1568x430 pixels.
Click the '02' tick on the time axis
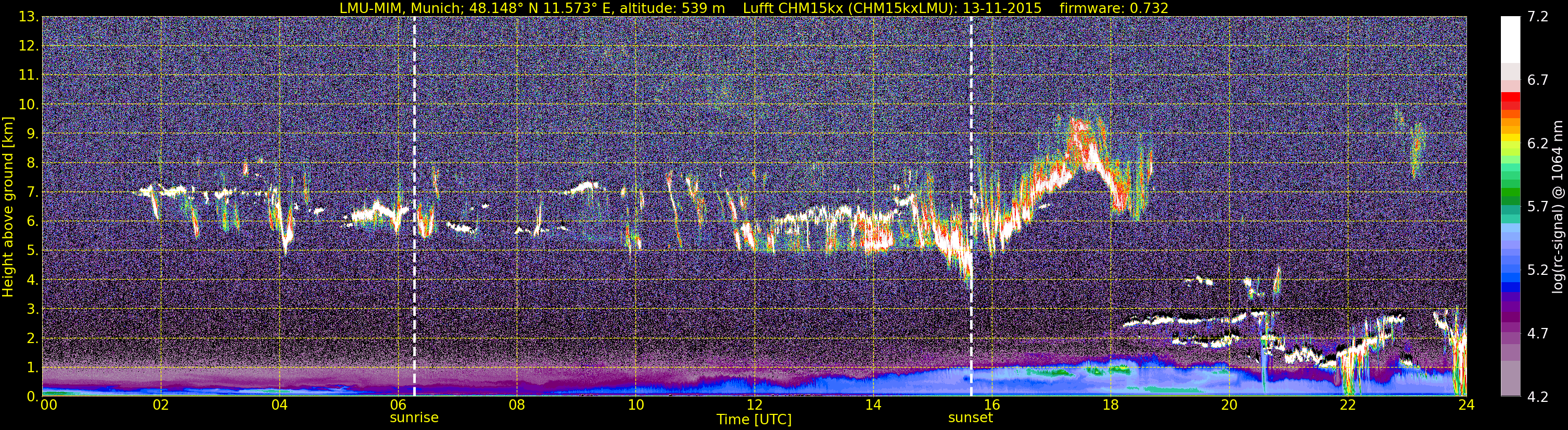[x=160, y=406]
